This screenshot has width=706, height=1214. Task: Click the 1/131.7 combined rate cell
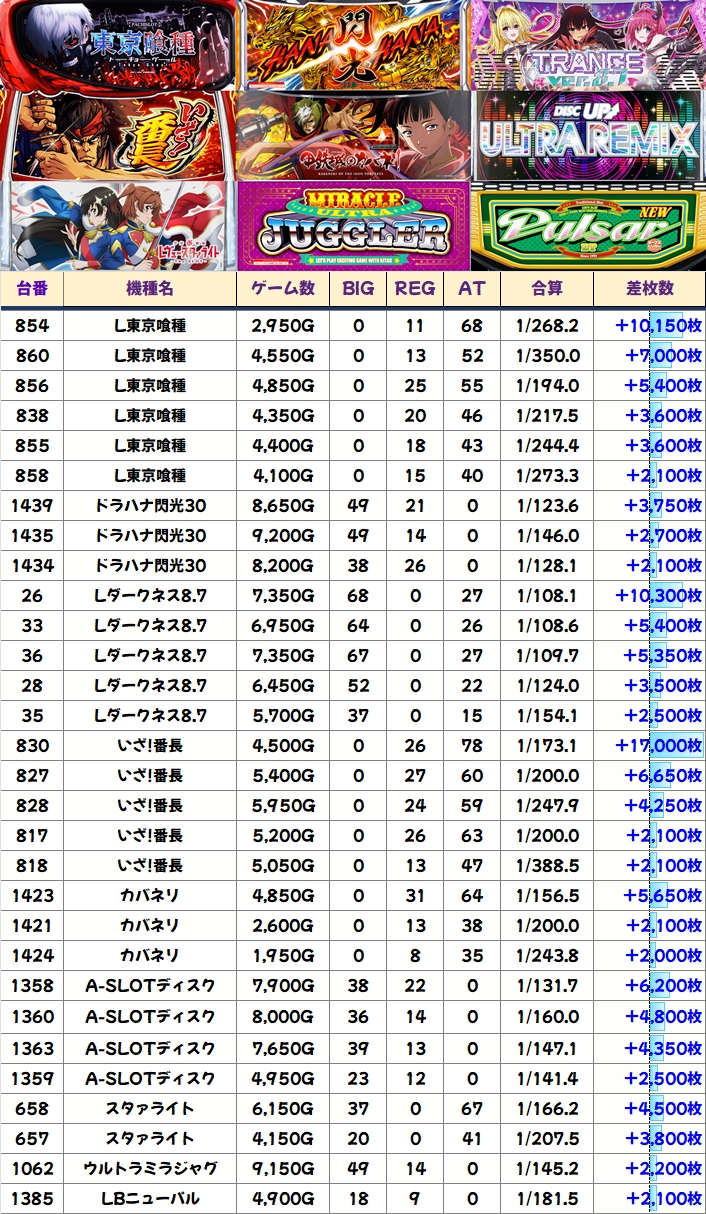pyautogui.click(x=547, y=986)
